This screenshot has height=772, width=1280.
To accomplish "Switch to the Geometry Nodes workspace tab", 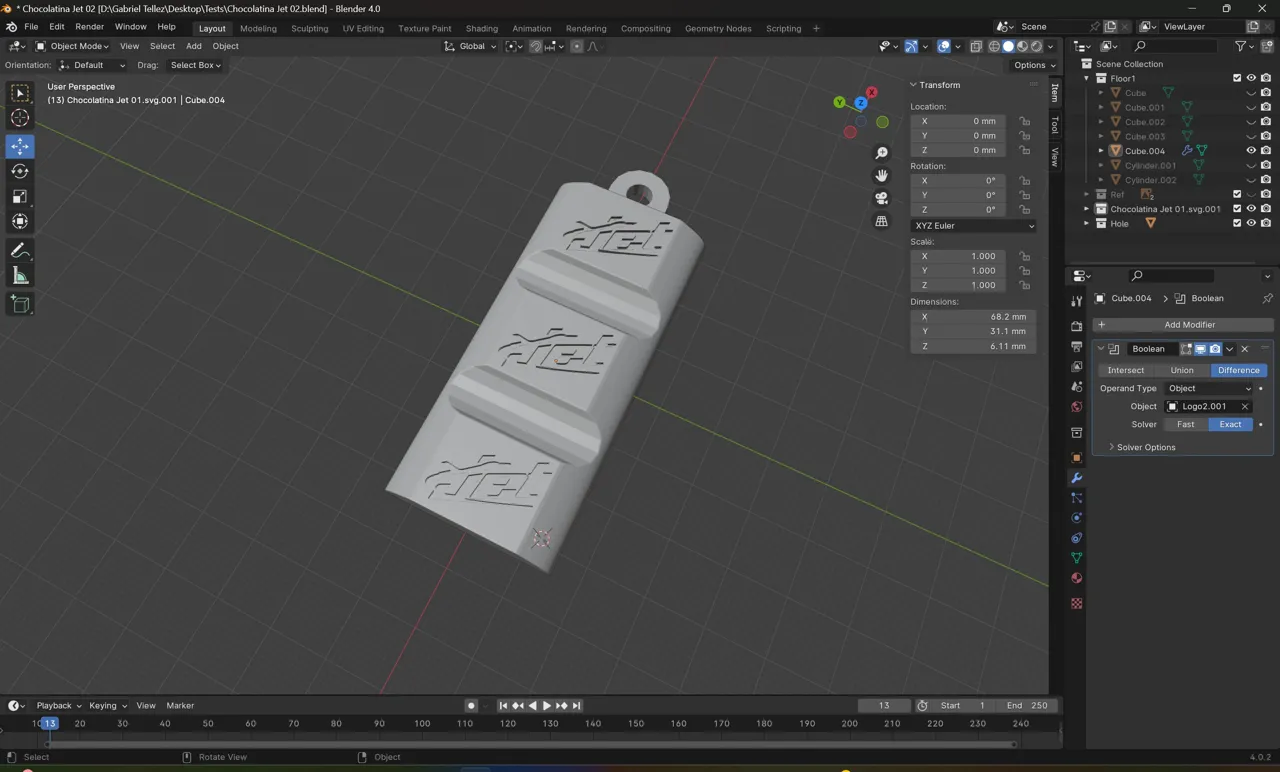I will click(x=718, y=28).
